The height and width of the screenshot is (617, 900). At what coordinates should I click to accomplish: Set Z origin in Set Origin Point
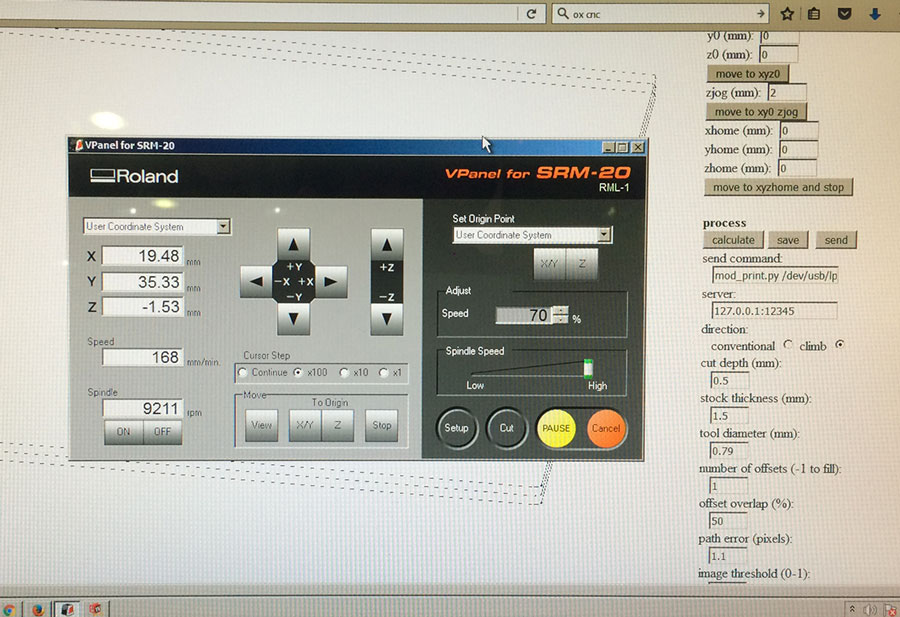(582, 264)
